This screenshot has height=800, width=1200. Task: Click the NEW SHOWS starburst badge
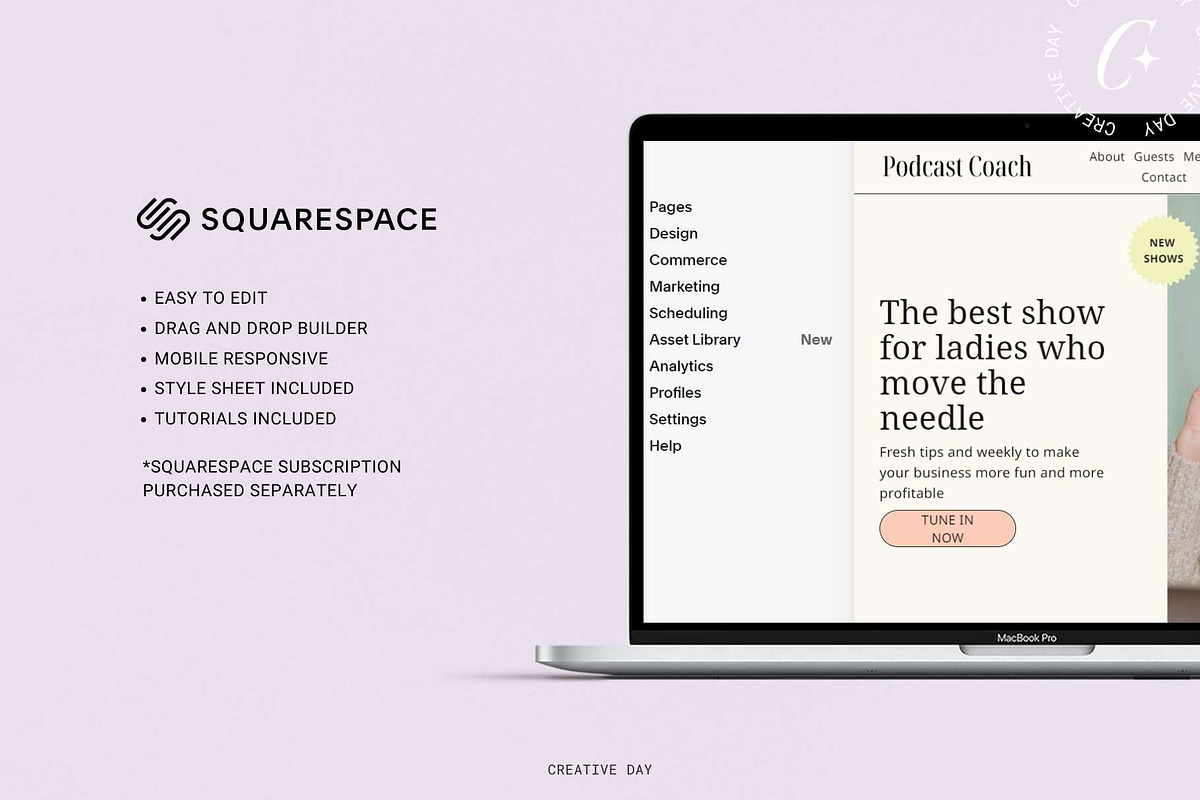(x=1163, y=251)
